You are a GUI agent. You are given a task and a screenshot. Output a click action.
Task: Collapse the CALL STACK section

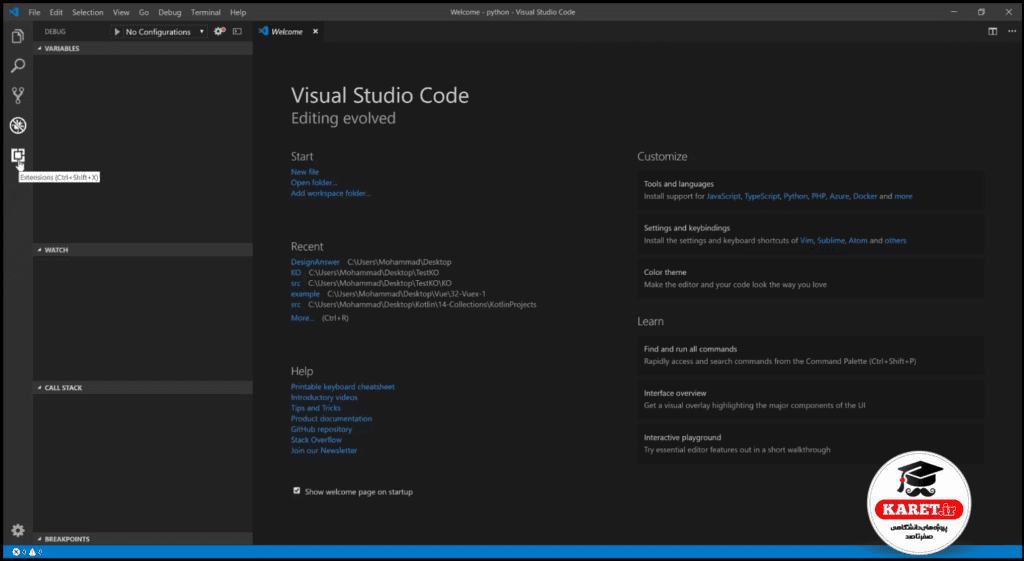pos(143,387)
